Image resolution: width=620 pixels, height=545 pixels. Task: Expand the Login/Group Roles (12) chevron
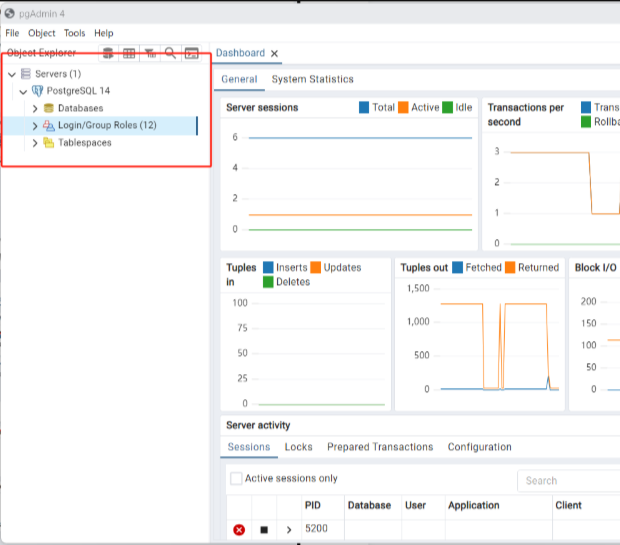click(35, 126)
